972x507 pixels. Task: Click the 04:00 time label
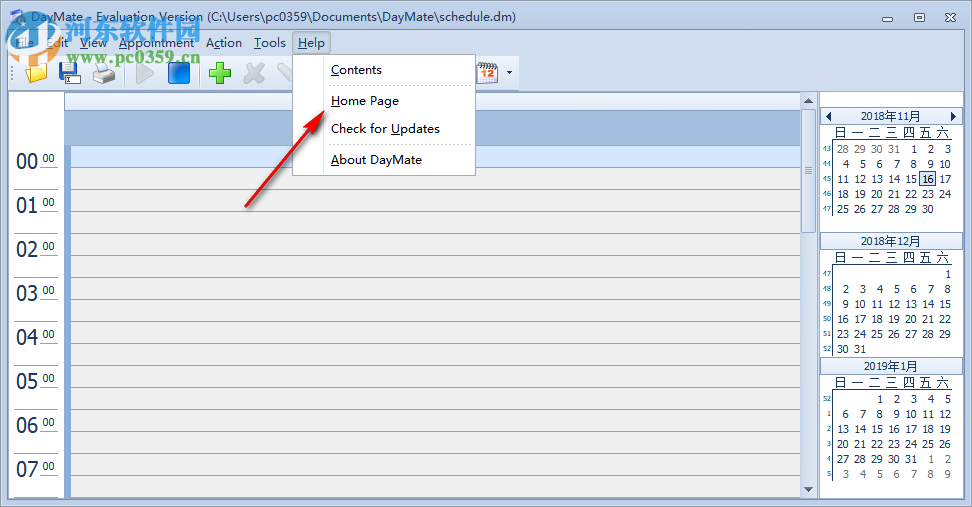tap(35, 337)
